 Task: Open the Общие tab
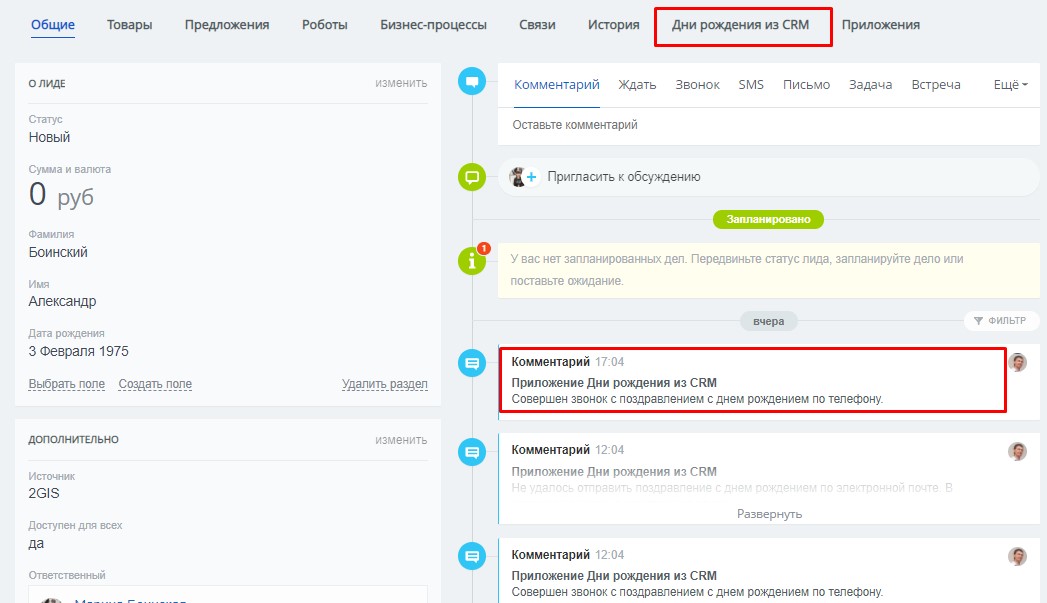point(53,25)
